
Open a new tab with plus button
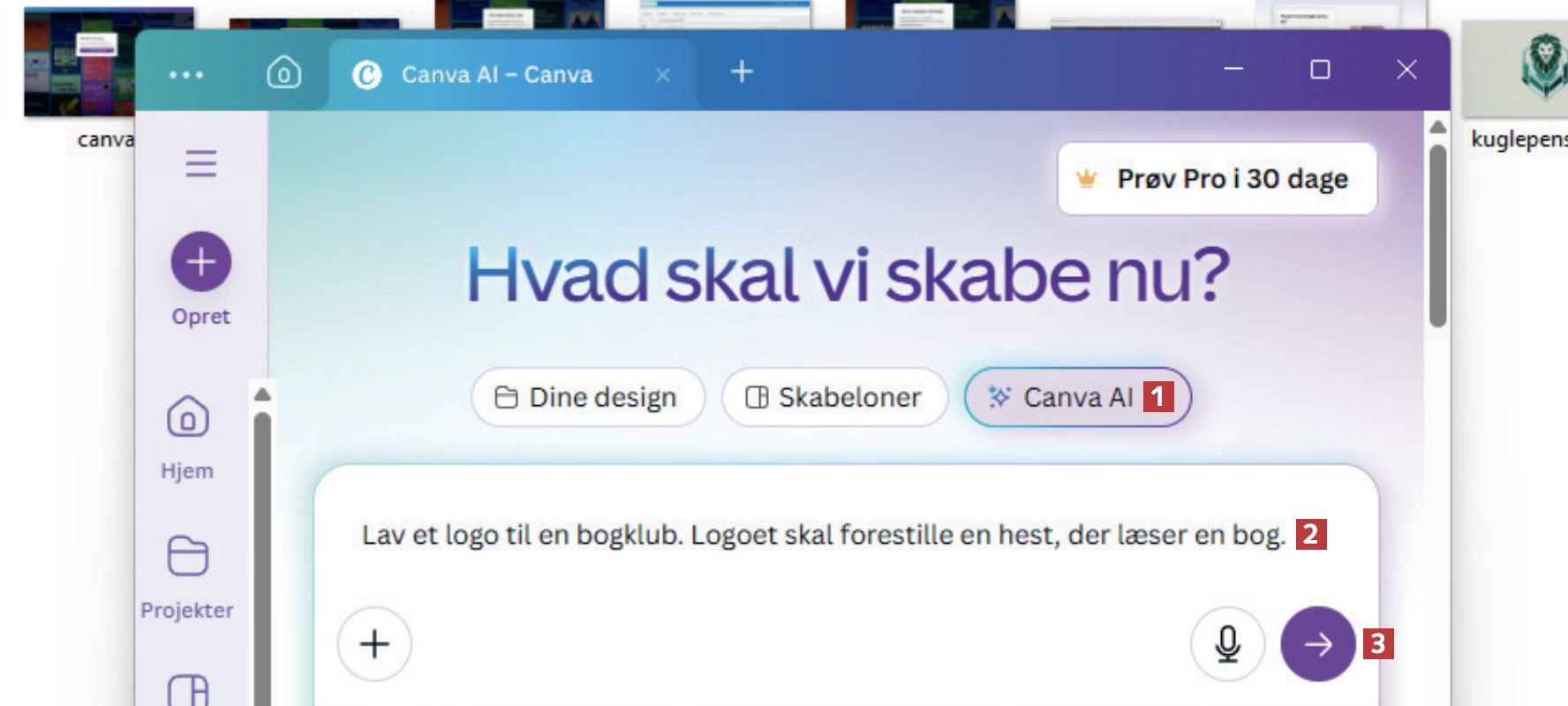(x=742, y=71)
